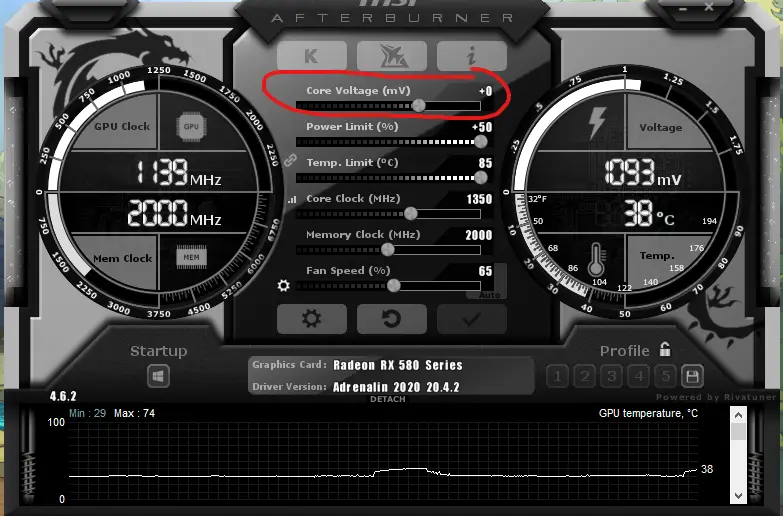The image size is (783, 516).
Task: Select profile slot 4
Action: pyautogui.click(x=638, y=376)
